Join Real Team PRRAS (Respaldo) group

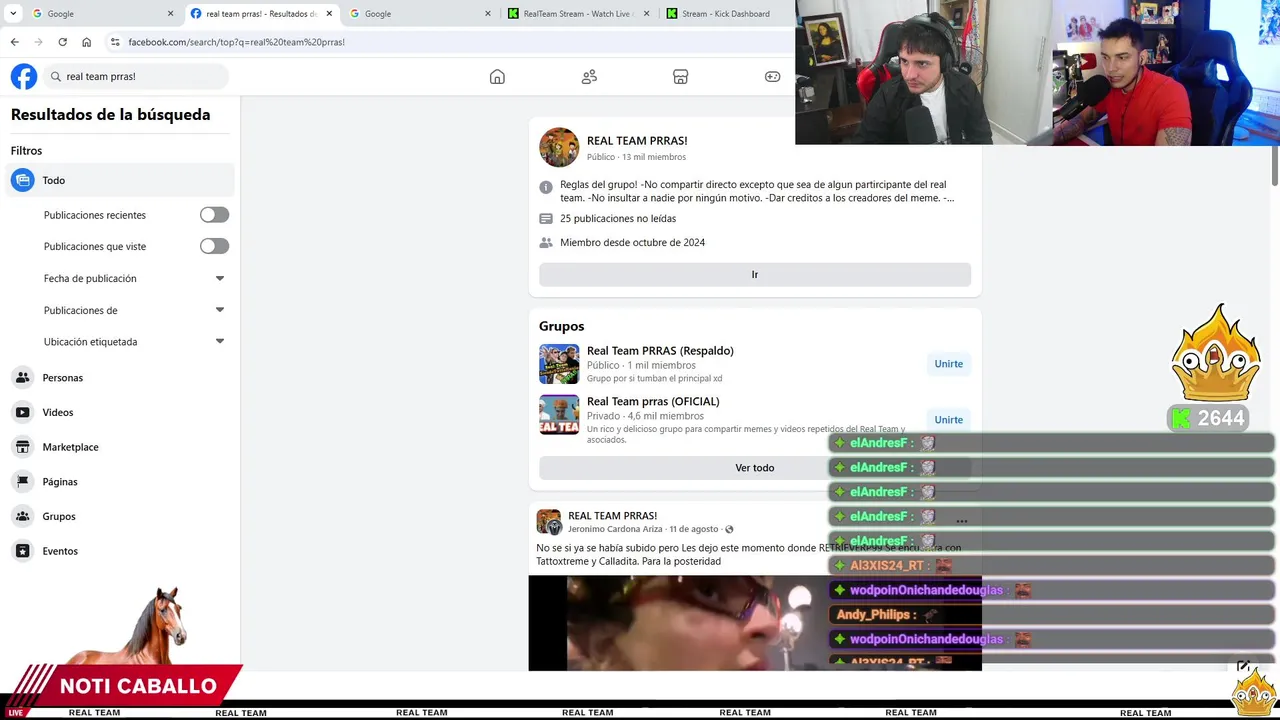(x=949, y=364)
